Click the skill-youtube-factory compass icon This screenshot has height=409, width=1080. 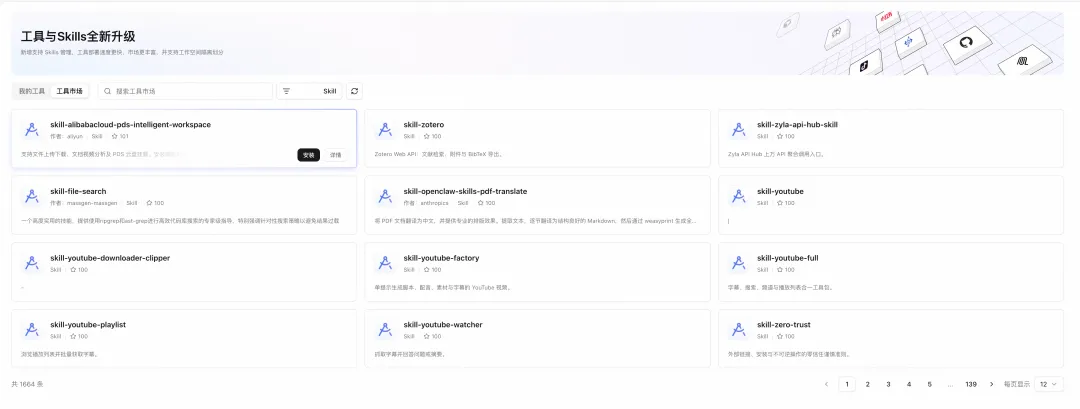[384, 264]
